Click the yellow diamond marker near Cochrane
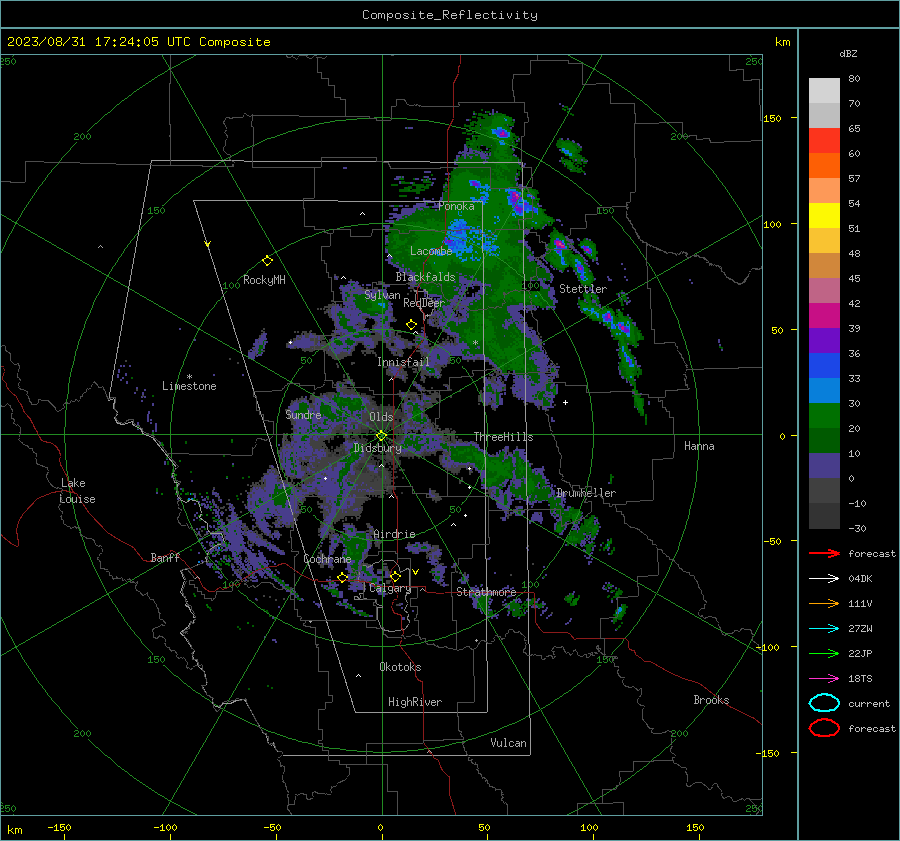Image resolution: width=900 pixels, height=841 pixels. click(x=342, y=578)
